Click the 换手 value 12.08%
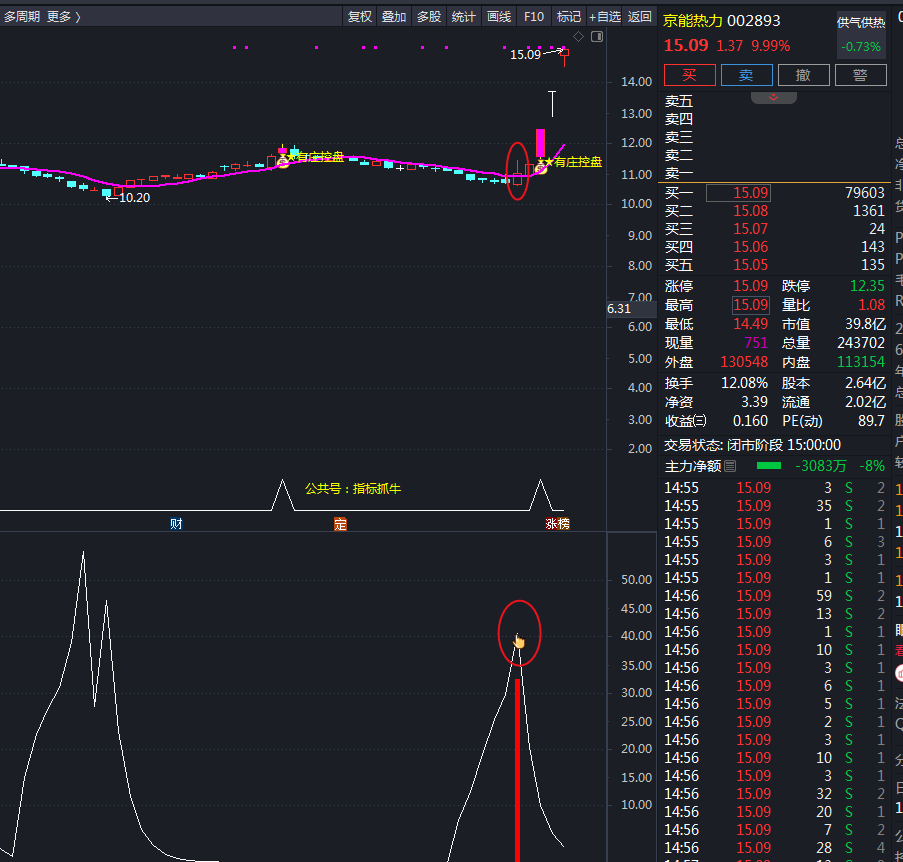903x862 pixels. click(x=745, y=383)
